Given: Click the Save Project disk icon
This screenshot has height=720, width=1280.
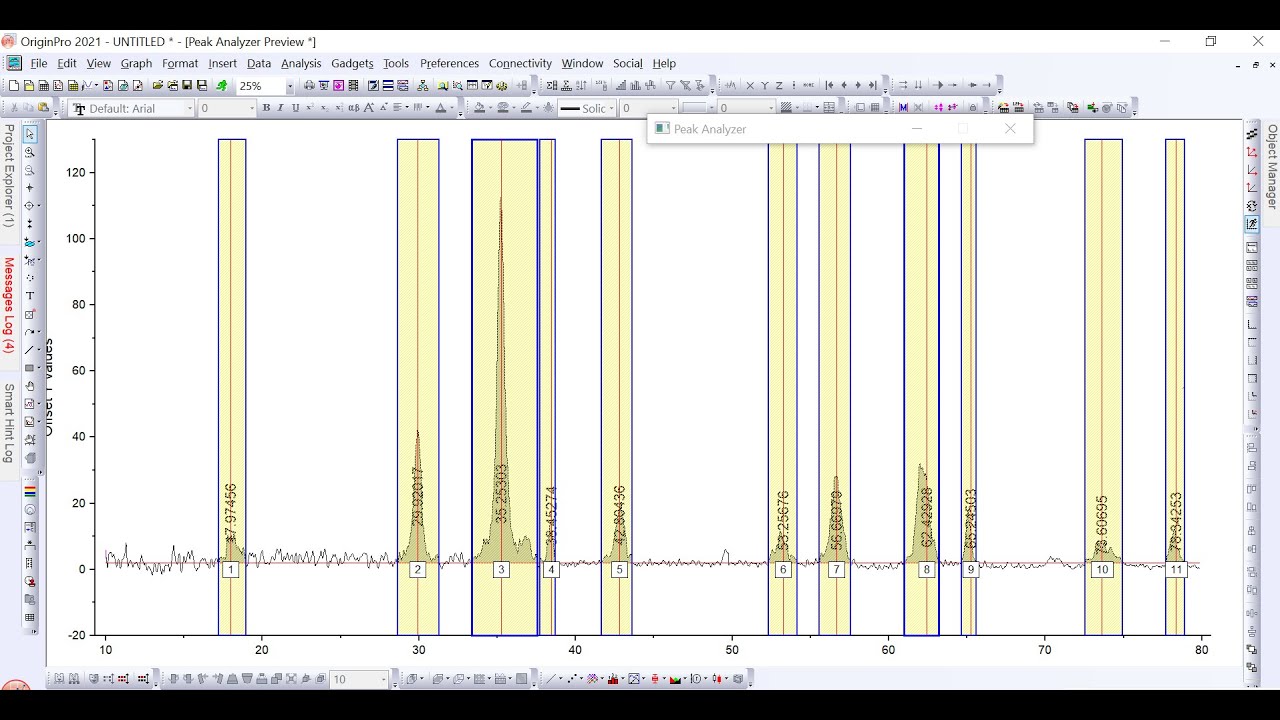Looking at the screenshot, I should click(187, 86).
